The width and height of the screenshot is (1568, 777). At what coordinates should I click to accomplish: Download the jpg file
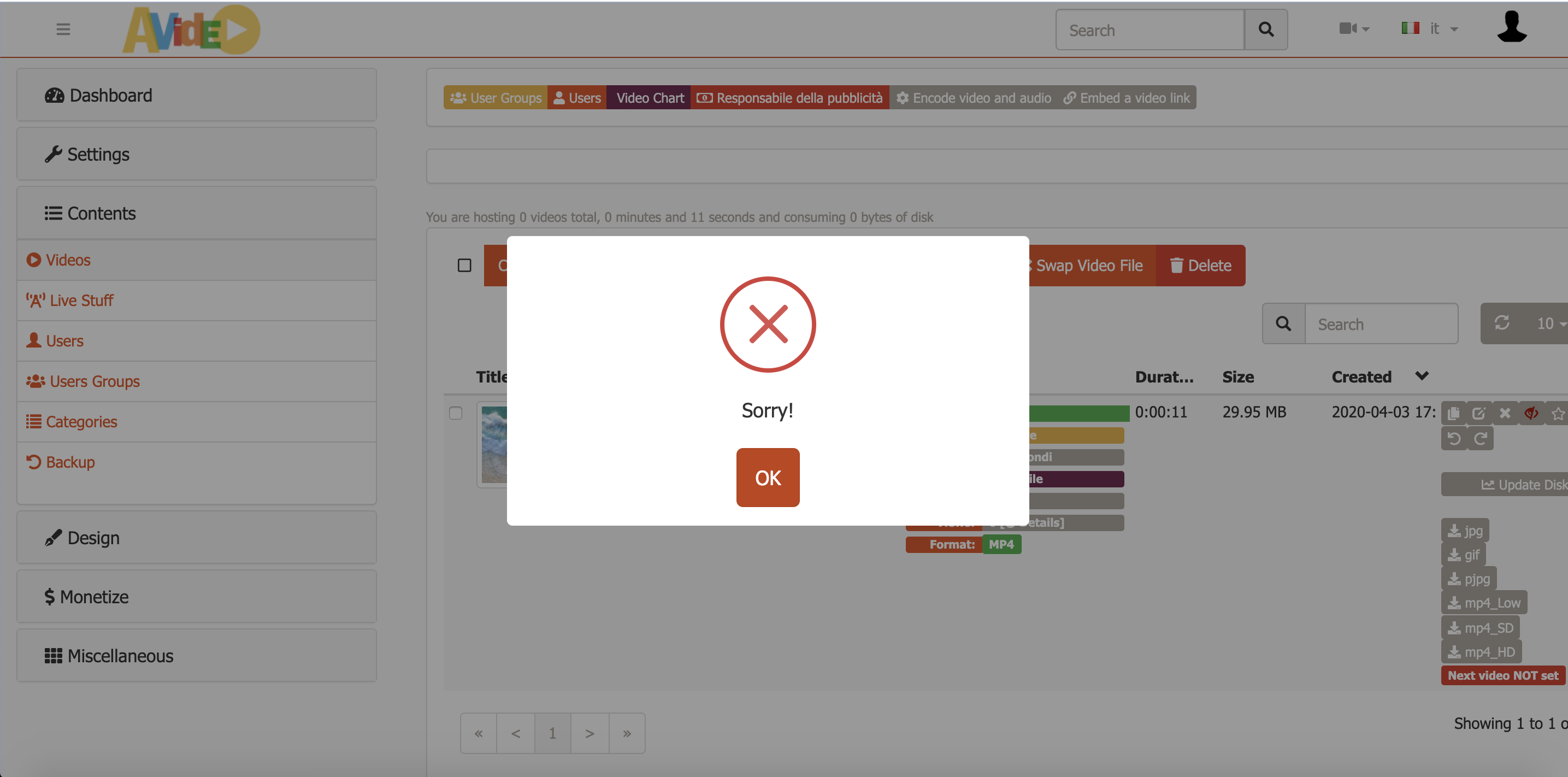[1465, 530]
